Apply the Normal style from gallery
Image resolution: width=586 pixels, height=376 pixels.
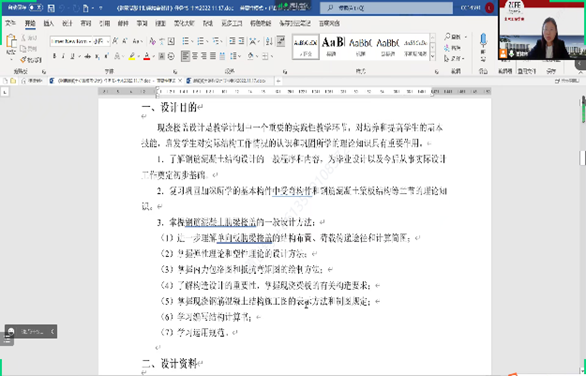[x=305, y=47]
